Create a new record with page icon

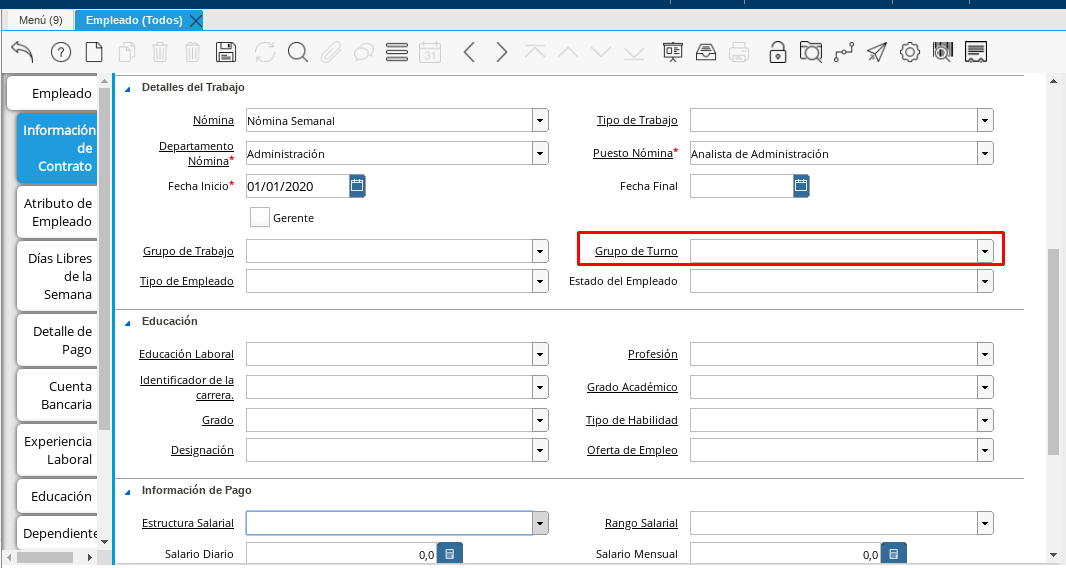click(x=94, y=52)
